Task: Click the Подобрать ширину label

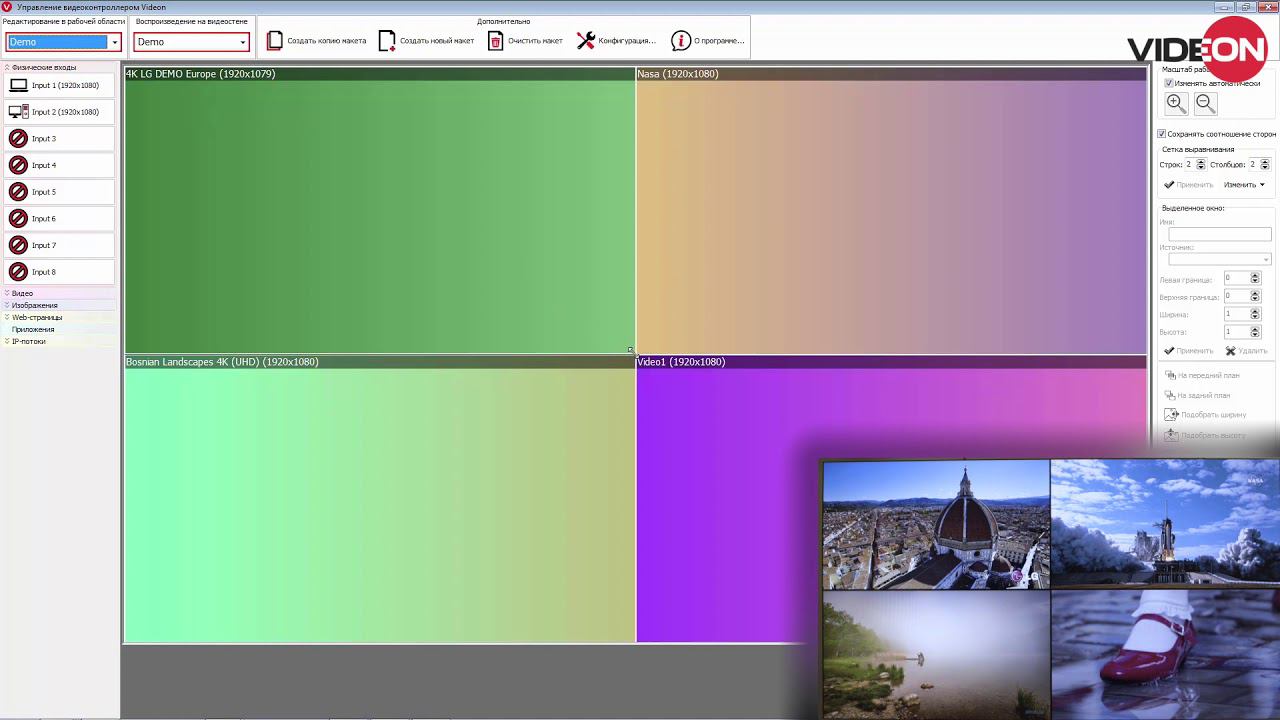Action: tap(1214, 415)
